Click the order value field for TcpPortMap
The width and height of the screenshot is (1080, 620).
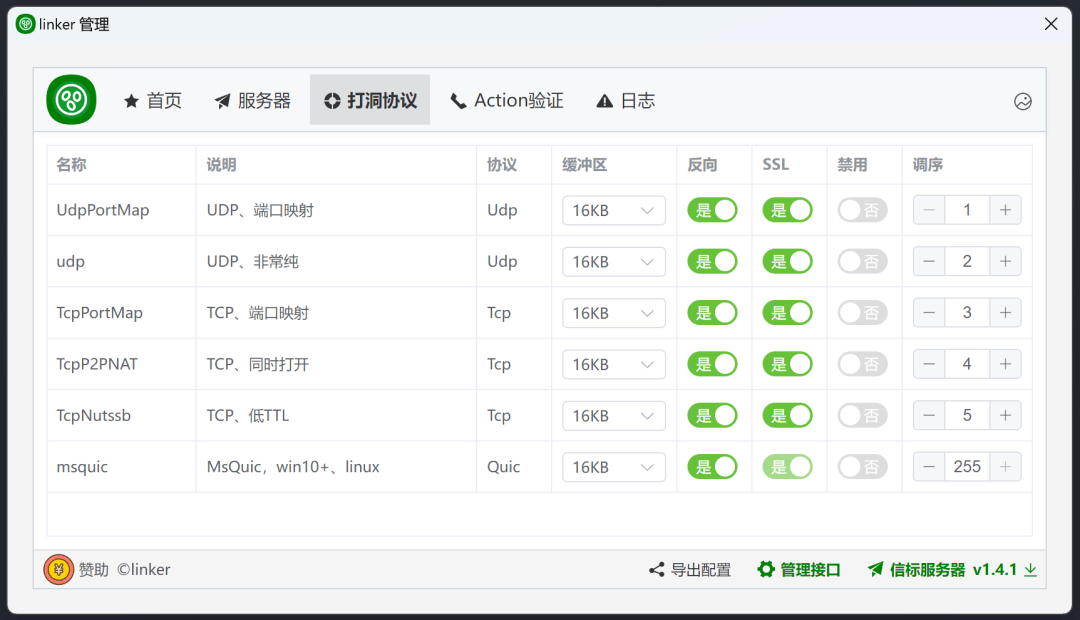pos(967,313)
